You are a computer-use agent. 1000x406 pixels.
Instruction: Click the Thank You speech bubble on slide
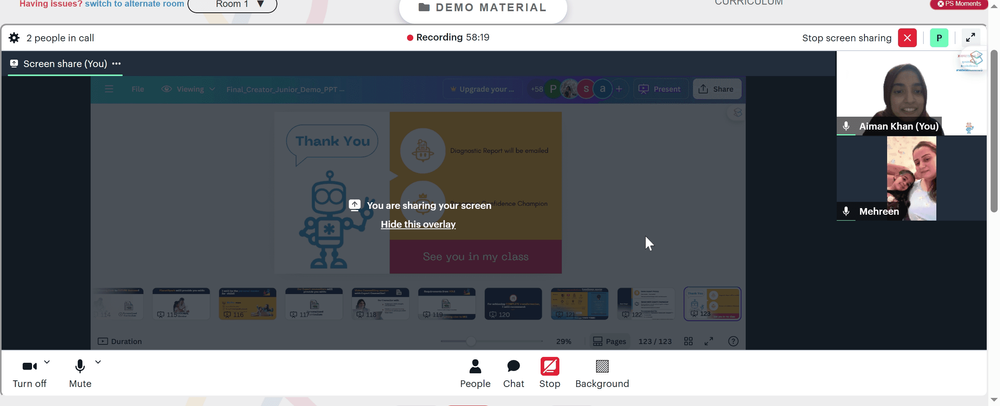332,143
